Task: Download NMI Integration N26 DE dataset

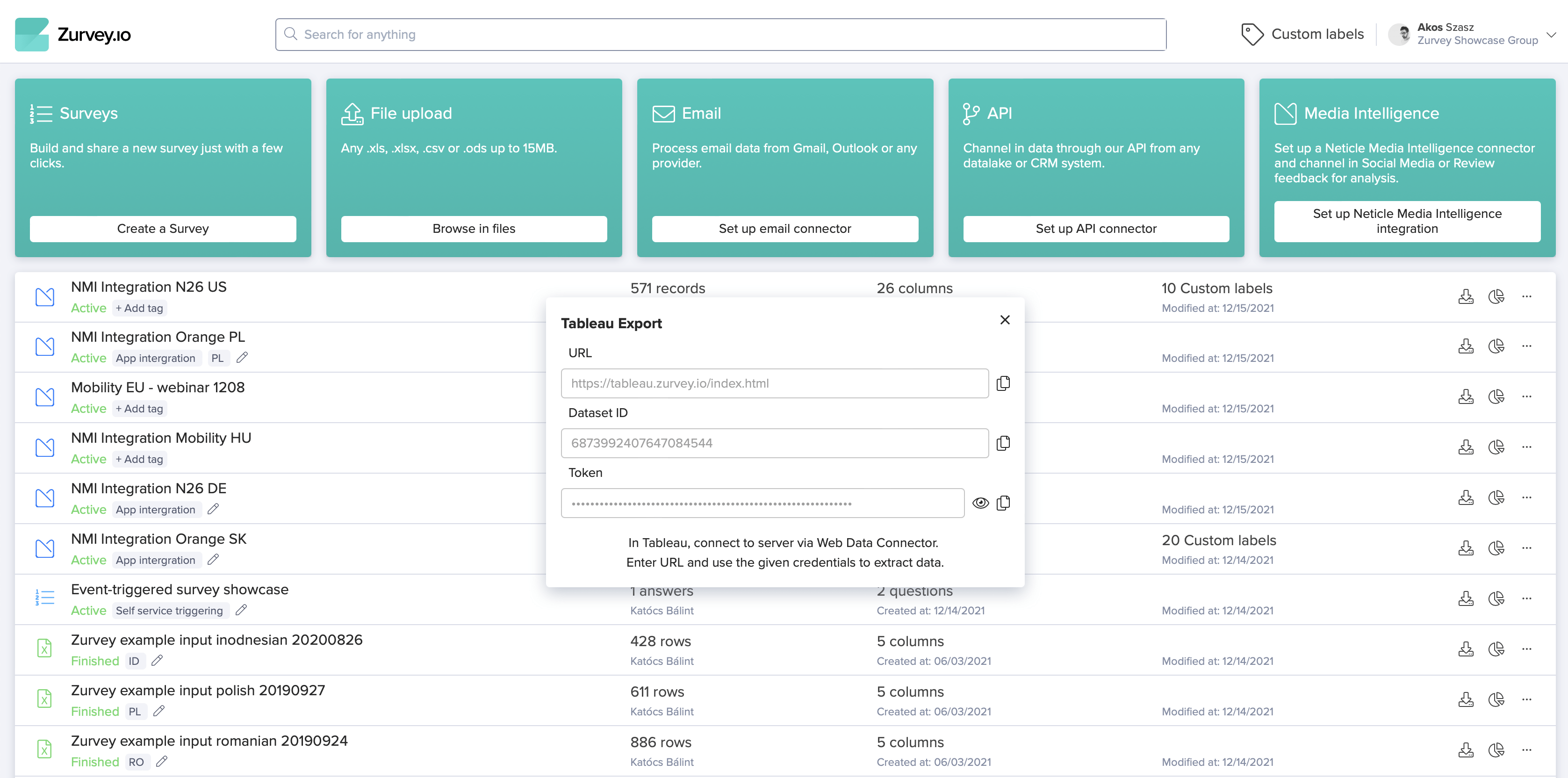Action: pos(1466,497)
